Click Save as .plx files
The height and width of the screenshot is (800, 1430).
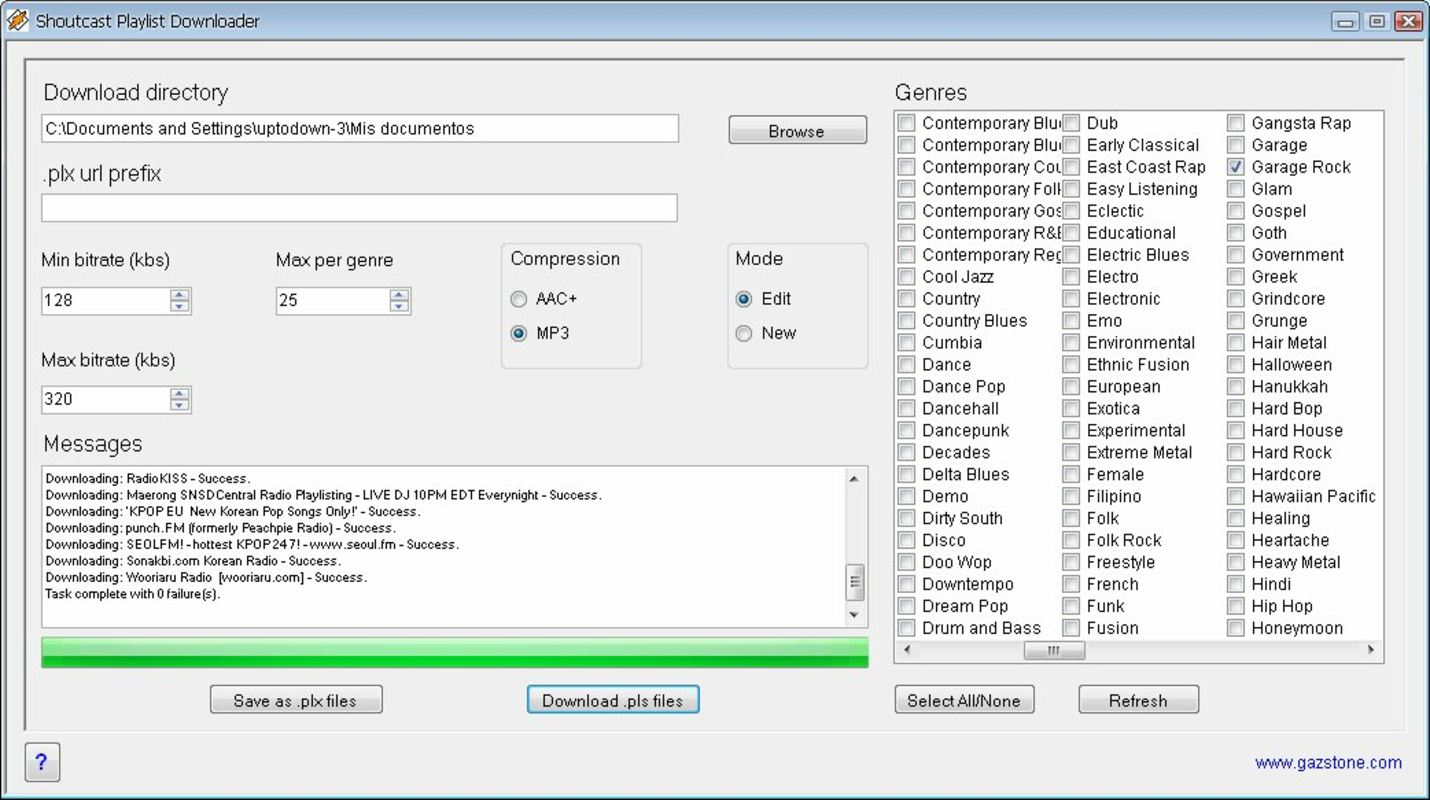[x=296, y=699]
